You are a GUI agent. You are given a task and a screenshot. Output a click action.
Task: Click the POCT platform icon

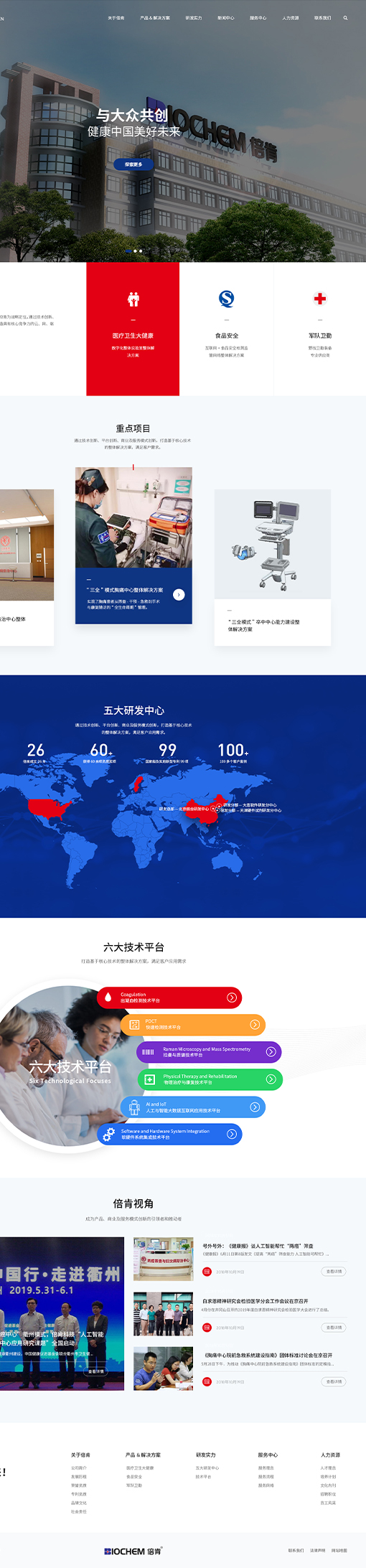(134, 1025)
